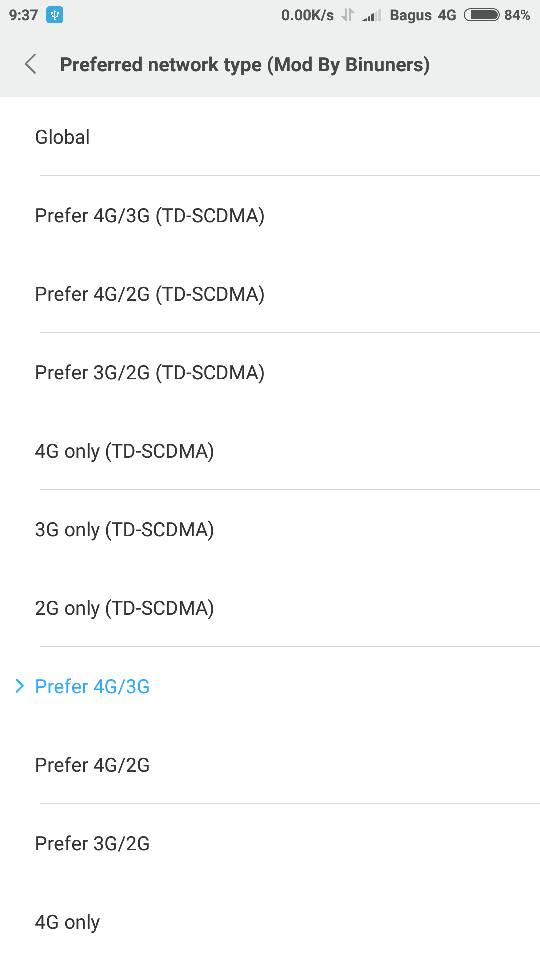Tap the USB notification icon in status bar
540x960 pixels.
54,15
